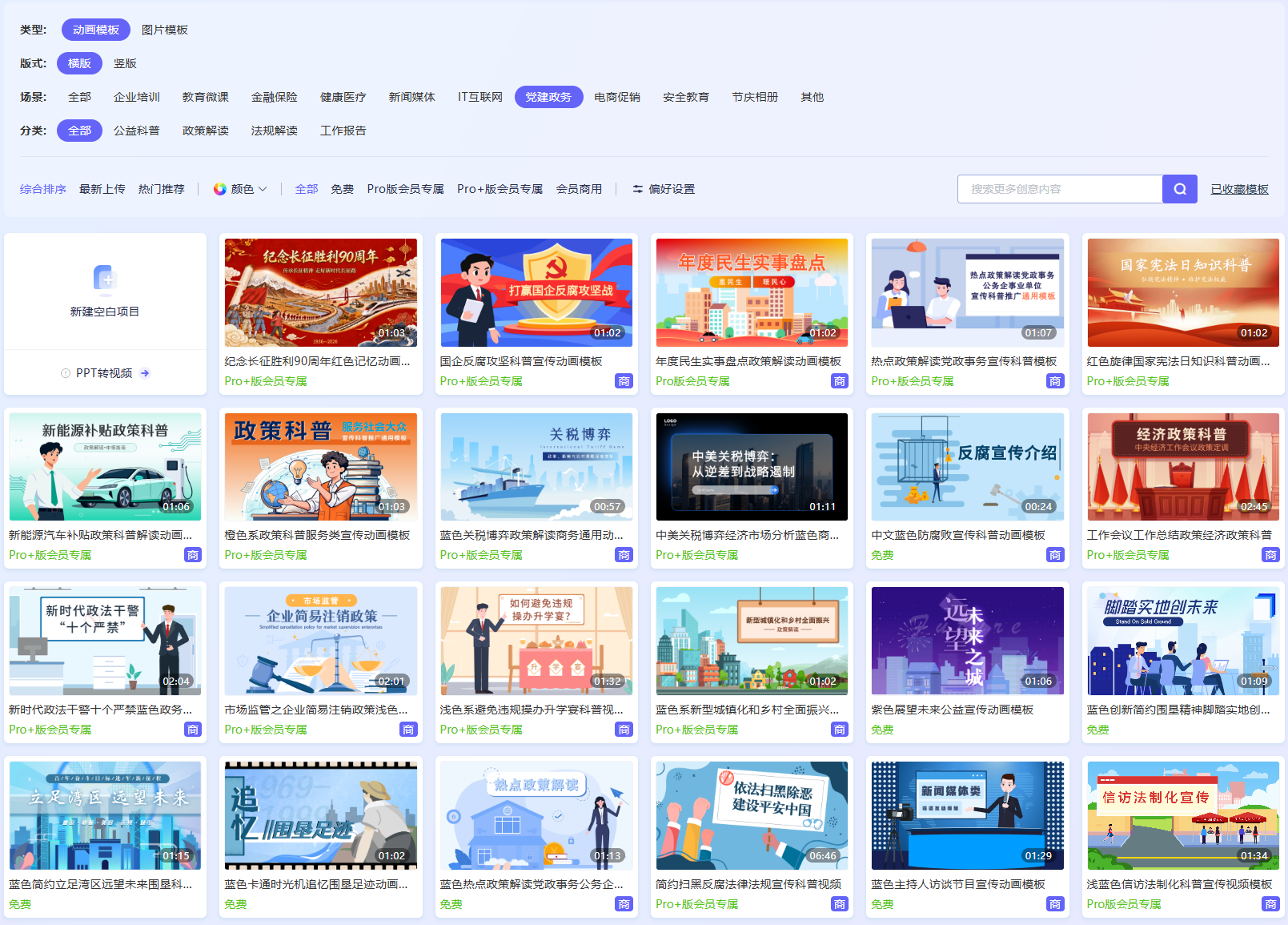Open 纪念长征胜利90周年 template thumbnail

(321, 292)
